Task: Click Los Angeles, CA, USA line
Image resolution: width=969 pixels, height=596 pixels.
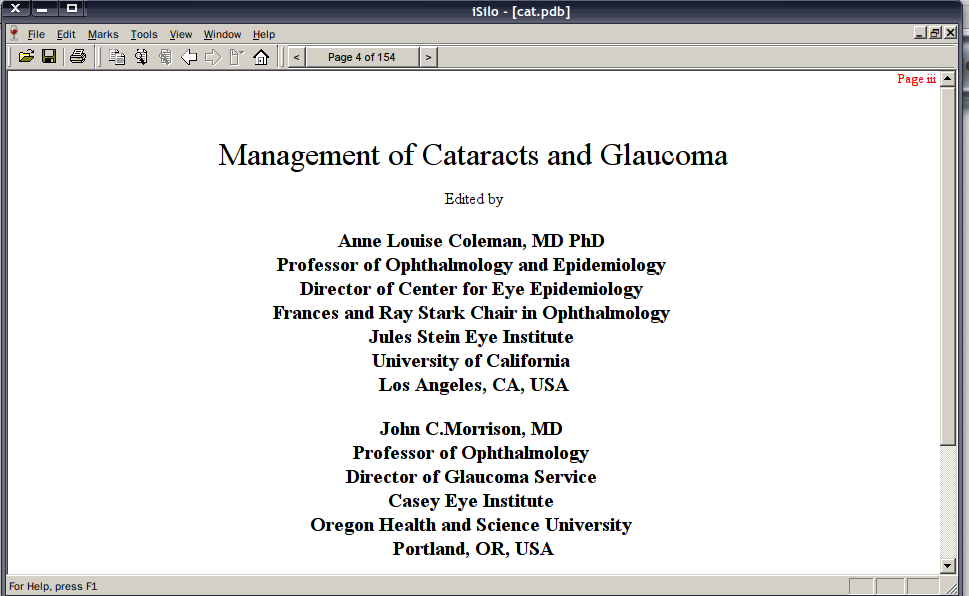Action: point(473,385)
